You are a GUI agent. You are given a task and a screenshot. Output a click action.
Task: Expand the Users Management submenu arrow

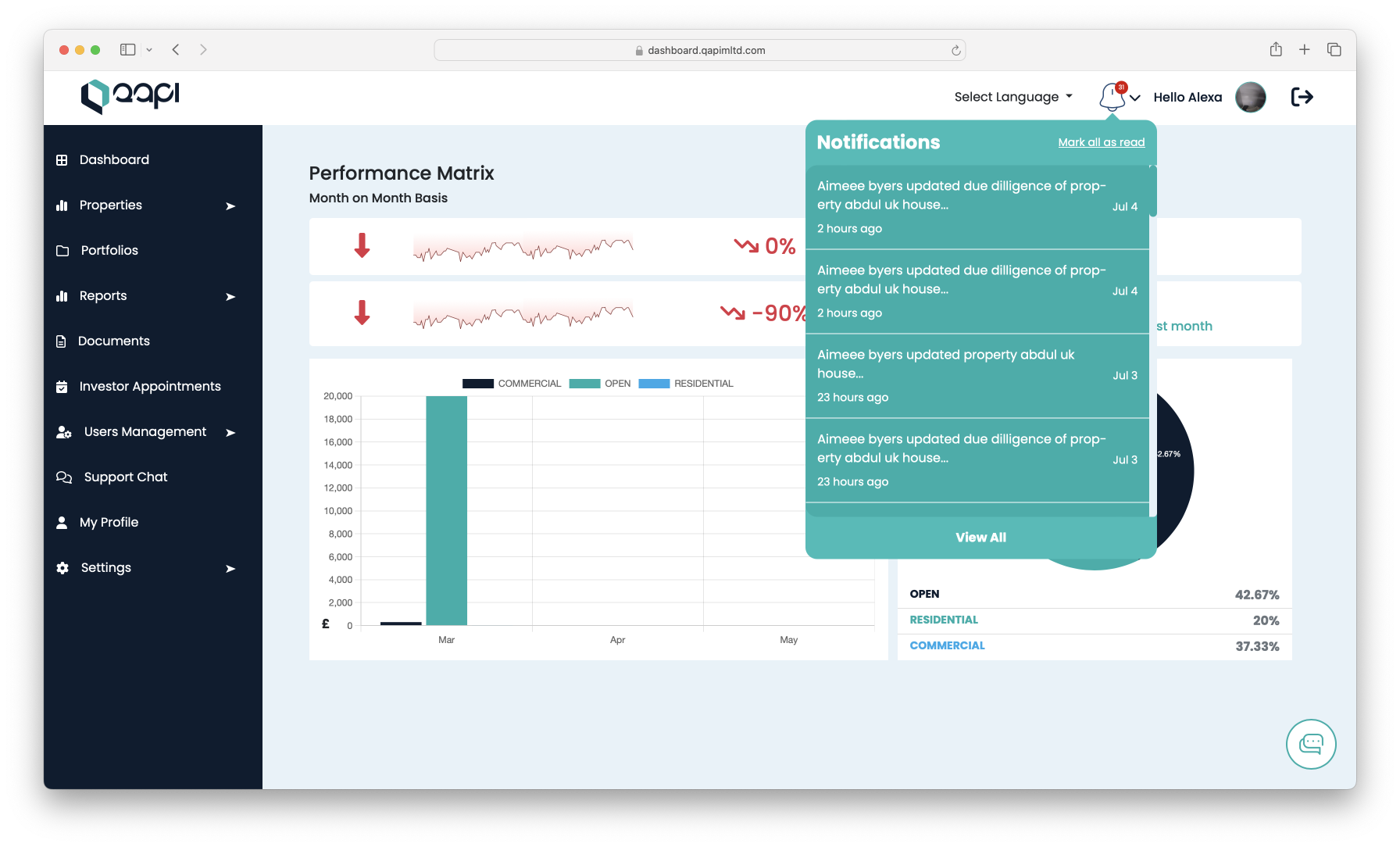pyautogui.click(x=230, y=433)
